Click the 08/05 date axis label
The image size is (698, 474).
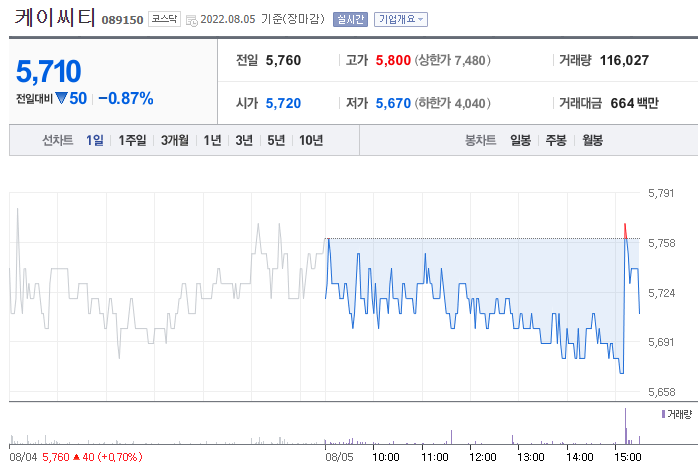(x=339, y=457)
